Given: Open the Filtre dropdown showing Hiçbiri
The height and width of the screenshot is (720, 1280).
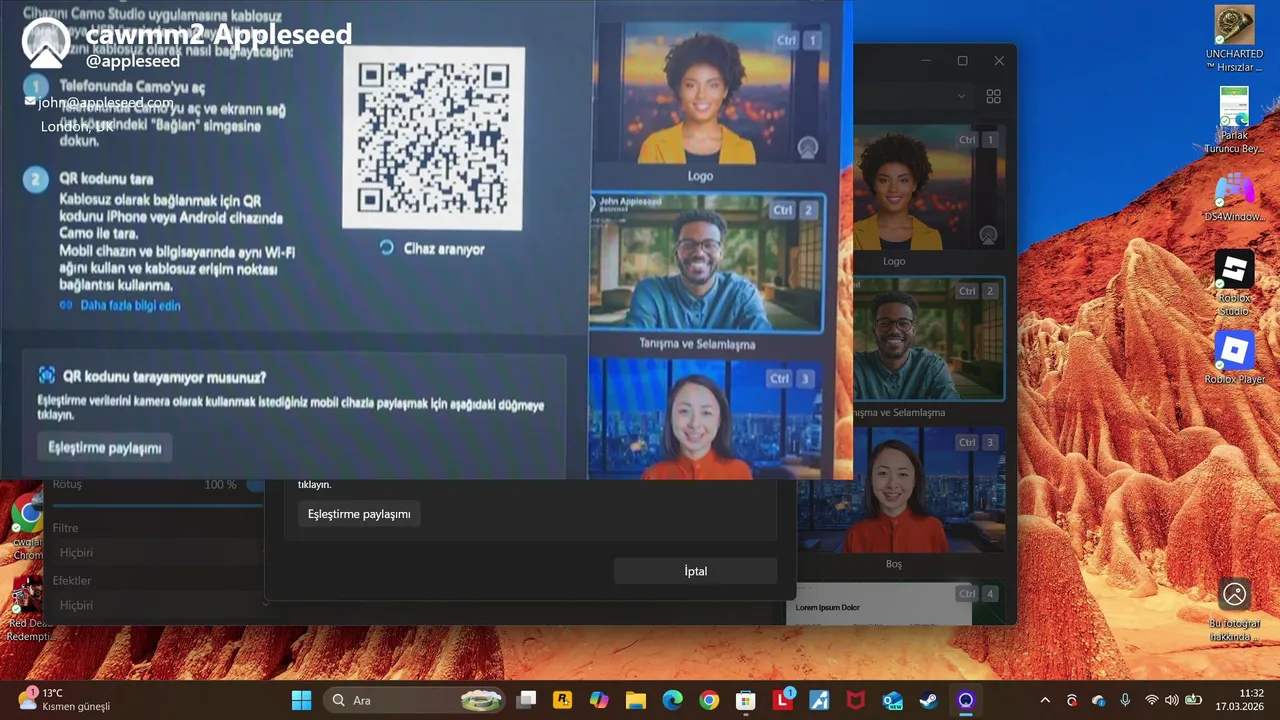Looking at the screenshot, I should point(160,552).
